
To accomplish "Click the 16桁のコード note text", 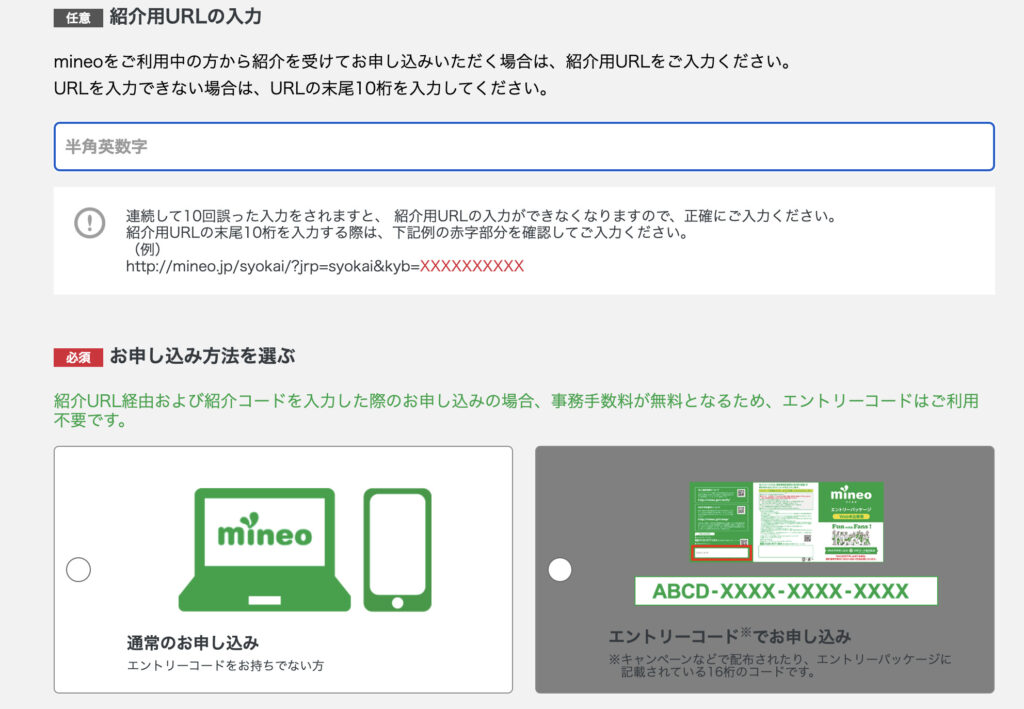I will 780,665.
